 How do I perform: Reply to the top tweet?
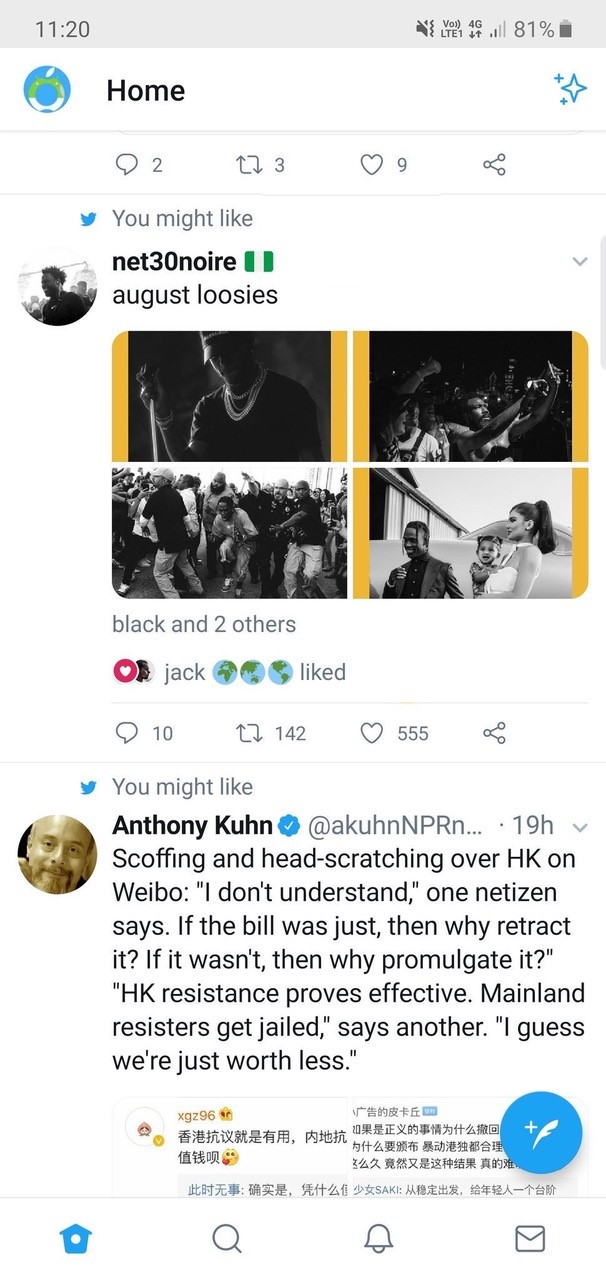(x=127, y=164)
